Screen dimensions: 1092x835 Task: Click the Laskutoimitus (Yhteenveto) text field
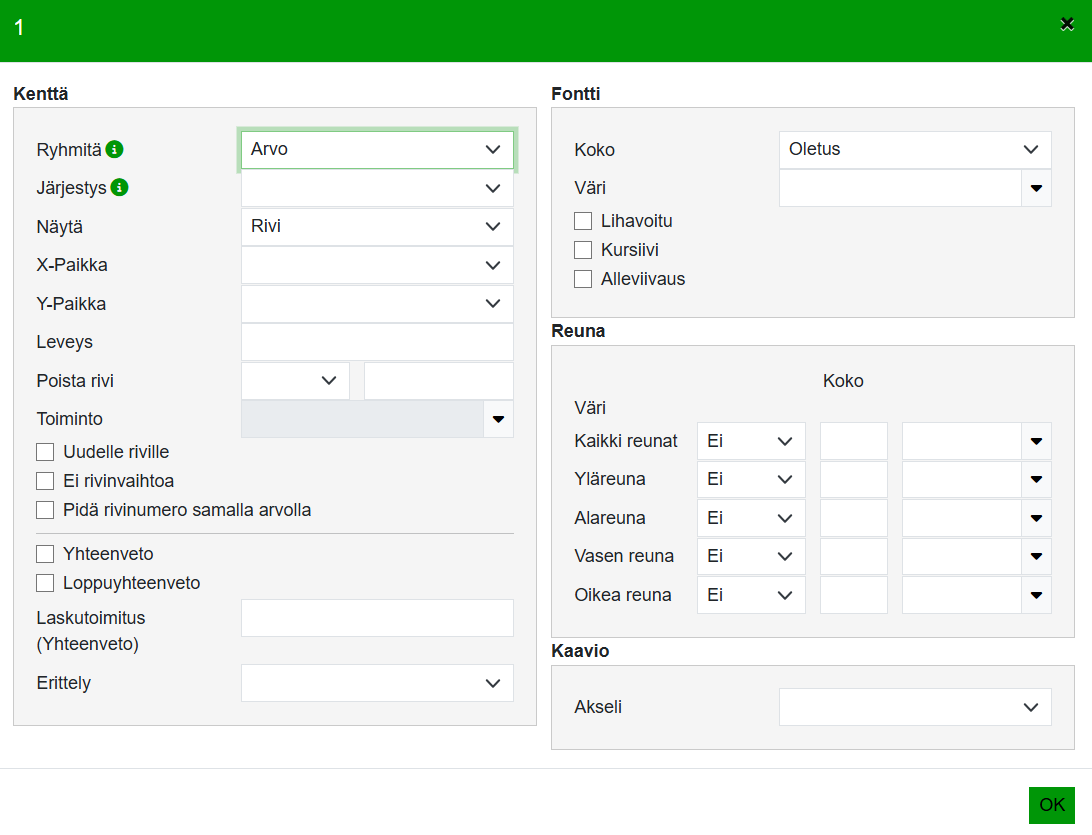pos(377,618)
